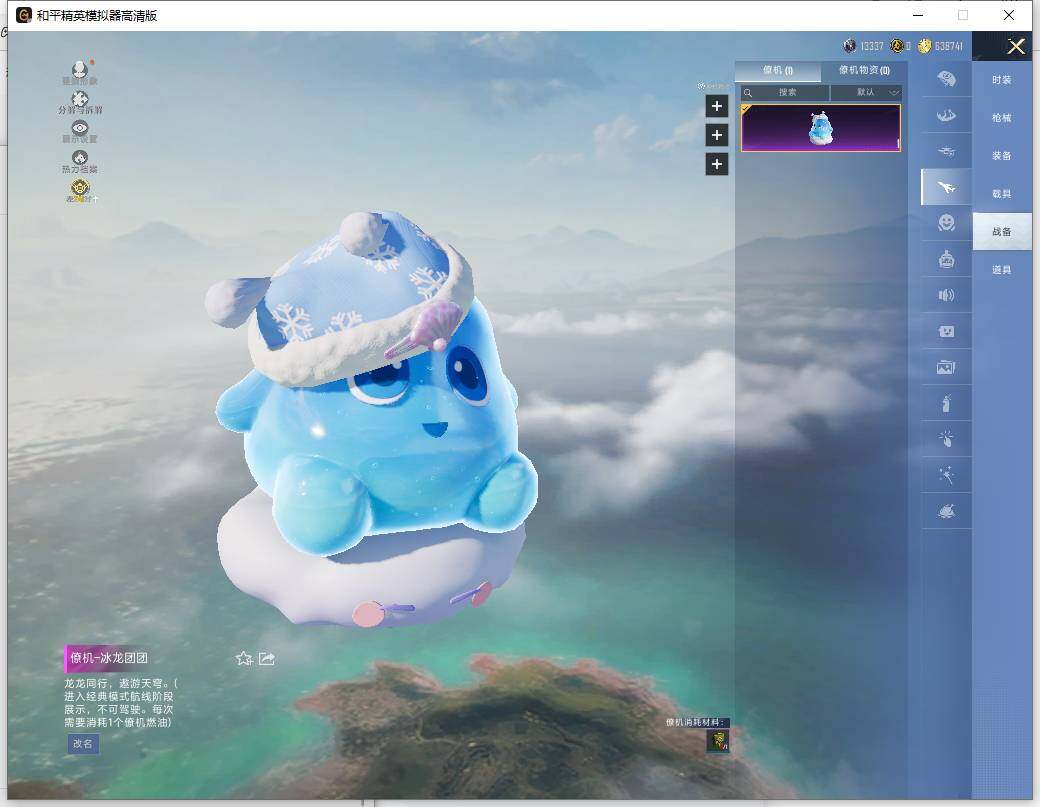
Task: Toggle the eye display settings icon
Action: click(80, 131)
